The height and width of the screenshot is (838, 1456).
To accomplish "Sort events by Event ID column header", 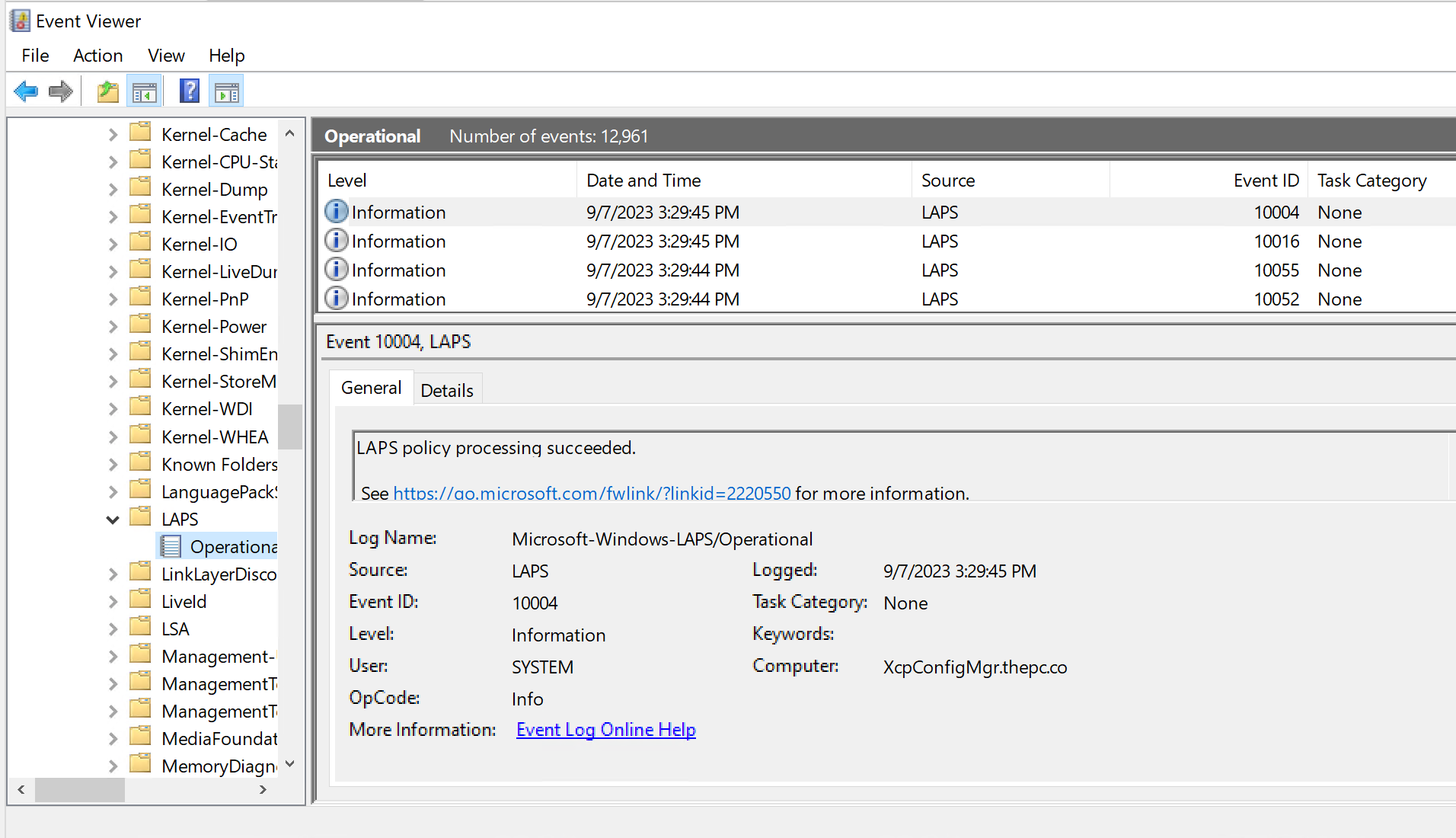I will 1209,181.
